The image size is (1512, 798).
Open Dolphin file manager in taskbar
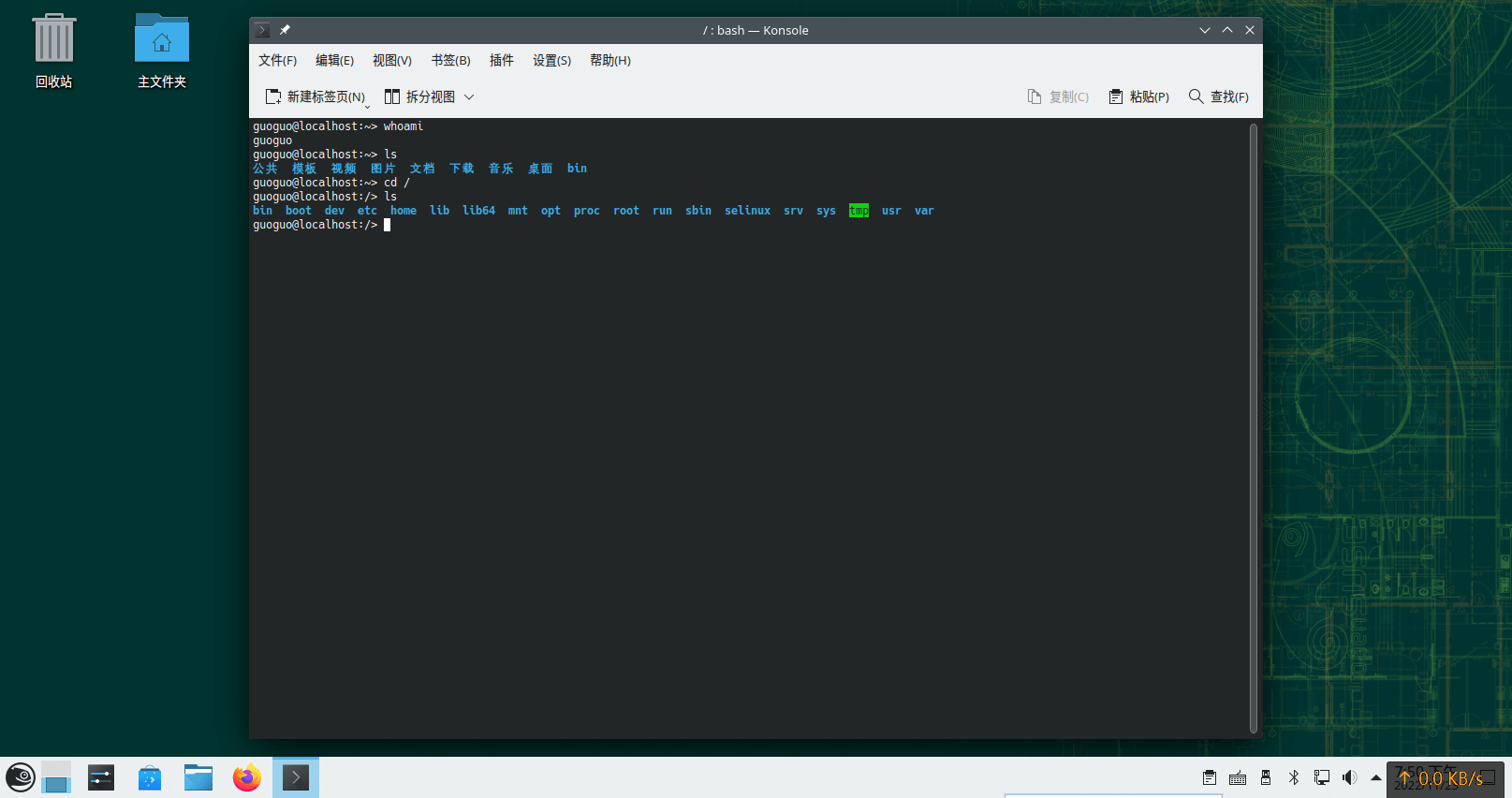[198, 777]
